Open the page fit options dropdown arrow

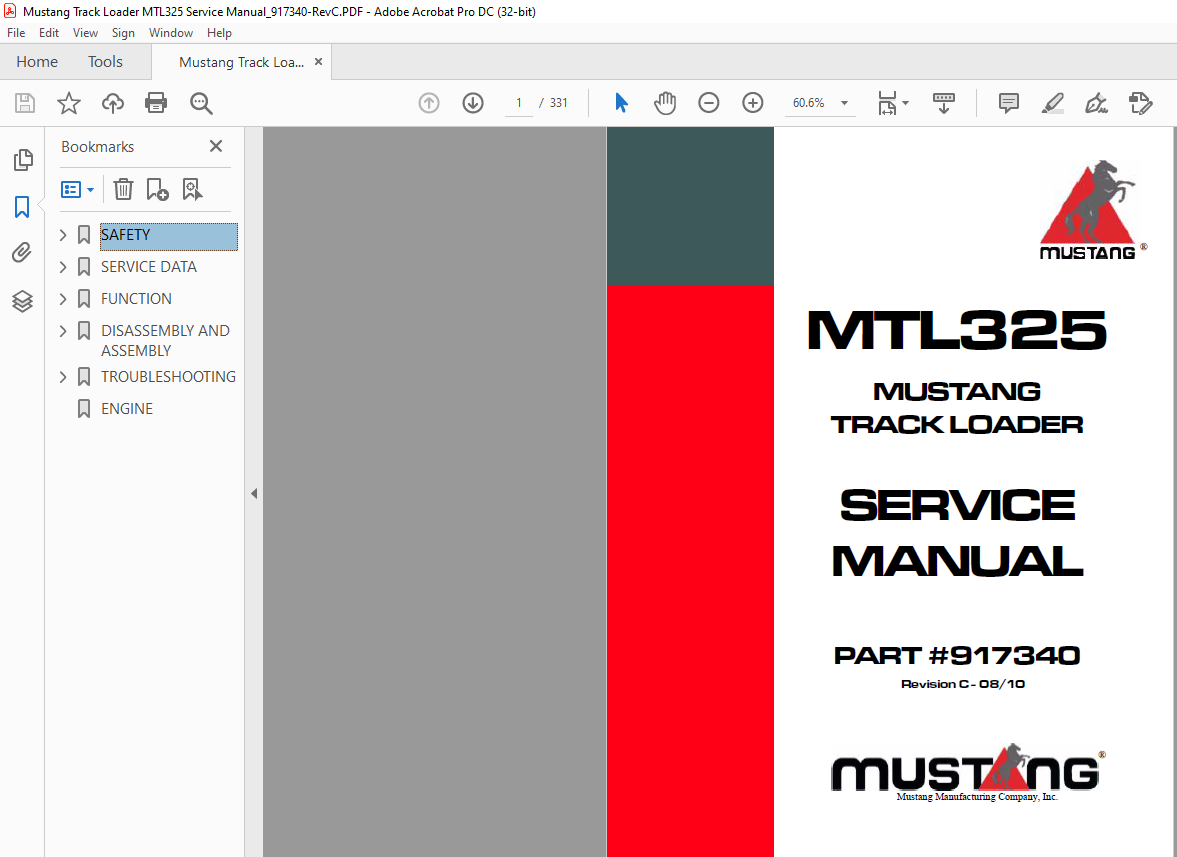905,103
